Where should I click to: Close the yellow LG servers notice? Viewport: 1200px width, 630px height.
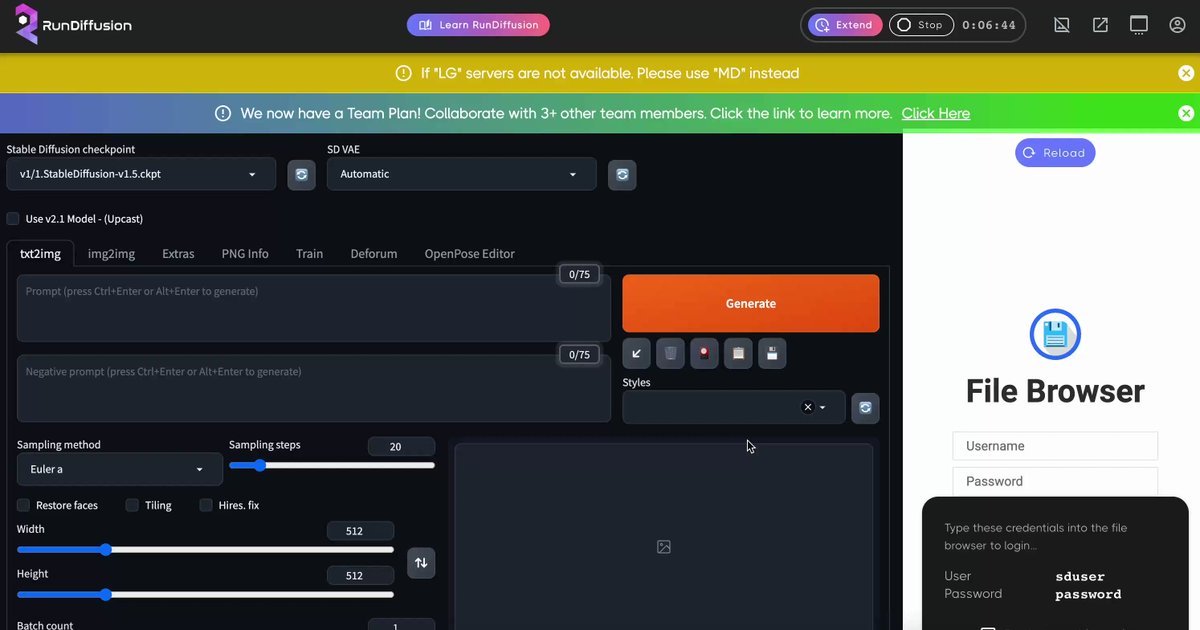click(1186, 73)
